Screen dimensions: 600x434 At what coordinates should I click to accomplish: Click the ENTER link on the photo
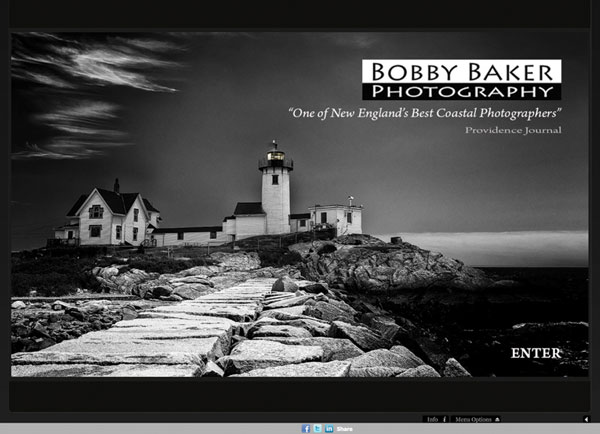(535, 353)
